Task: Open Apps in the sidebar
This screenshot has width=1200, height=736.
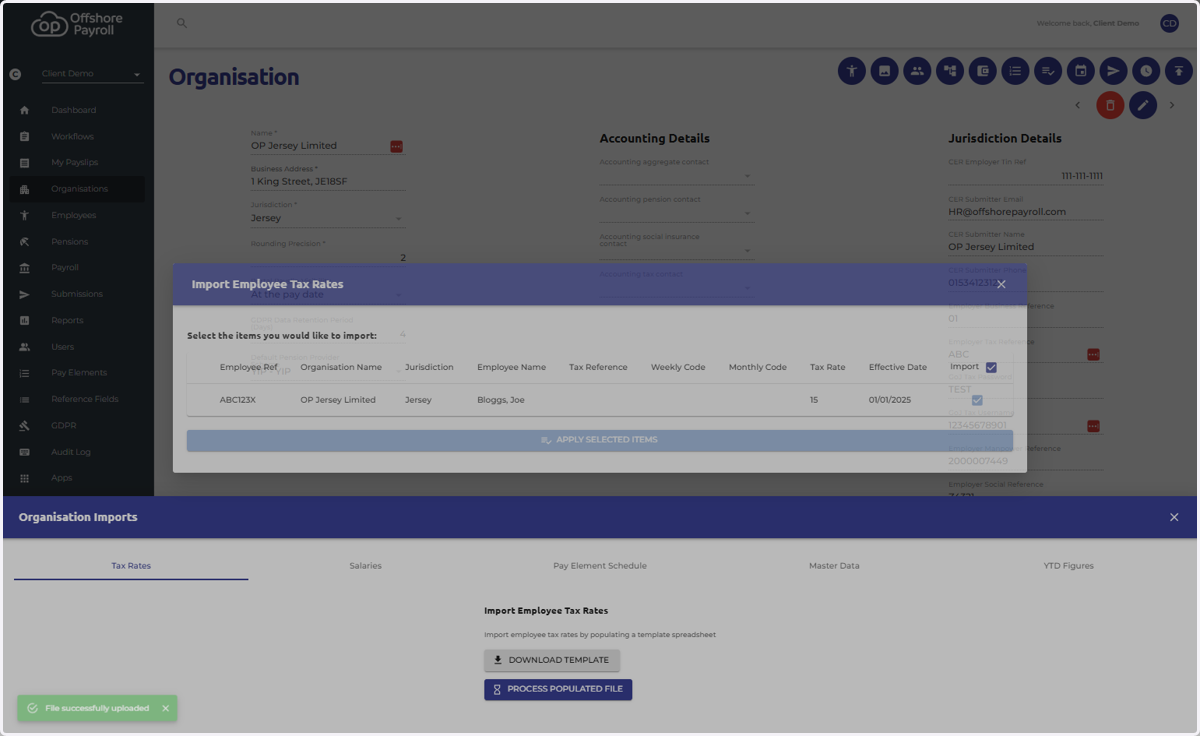Action: [77, 478]
